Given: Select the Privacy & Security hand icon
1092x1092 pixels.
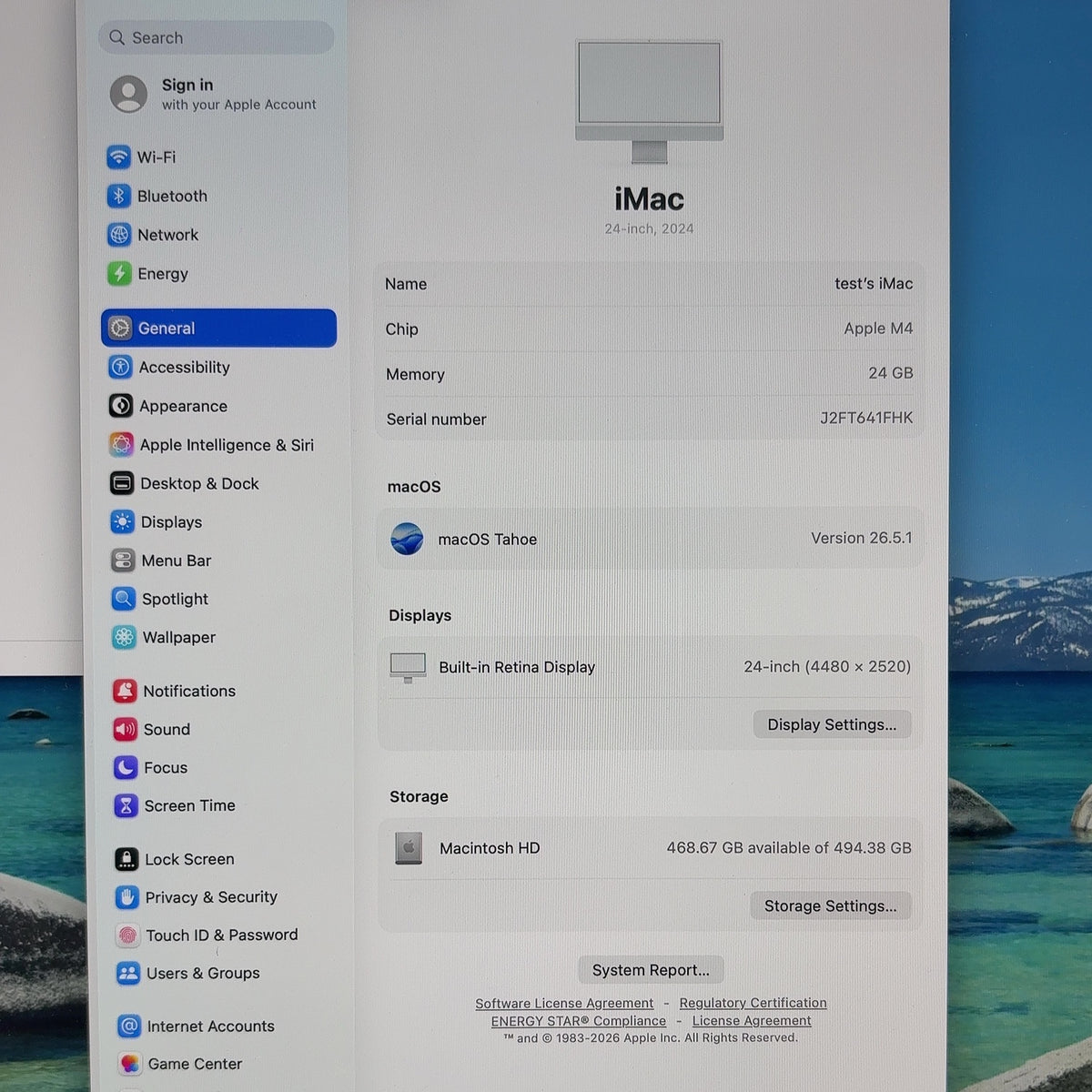Looking at the screenshot, I should pyautogui.click(x=127, y=897).
